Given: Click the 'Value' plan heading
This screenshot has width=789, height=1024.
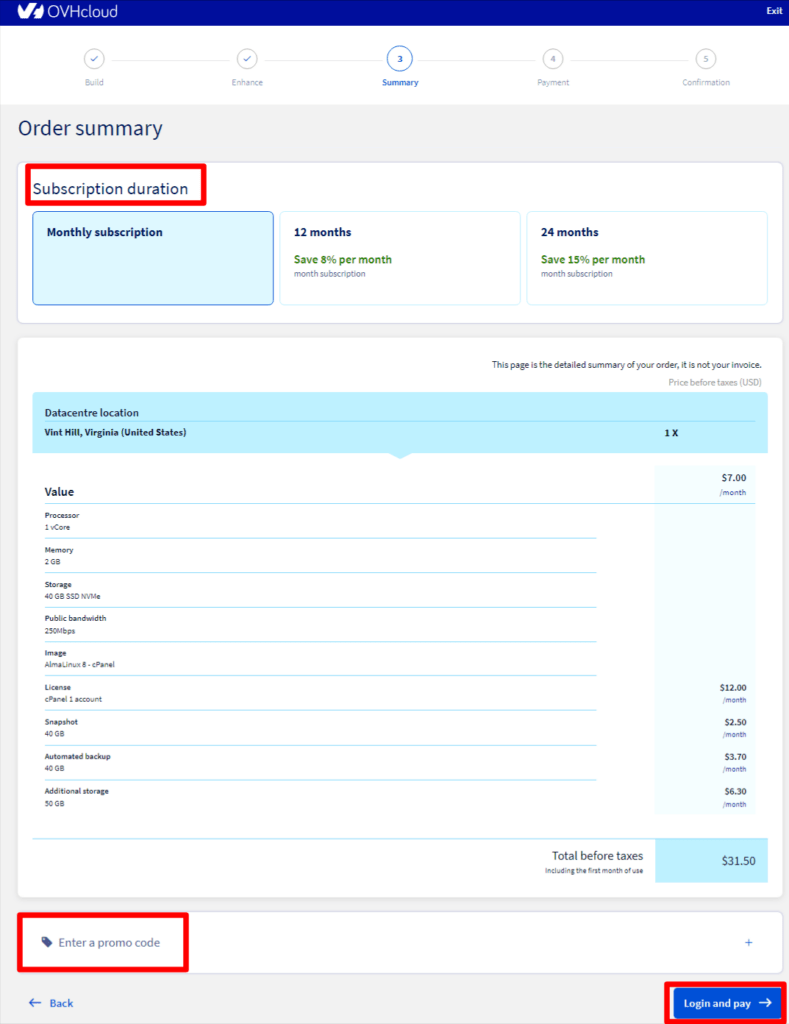Looking at the screenshot, I should click(x=59, y=492).
